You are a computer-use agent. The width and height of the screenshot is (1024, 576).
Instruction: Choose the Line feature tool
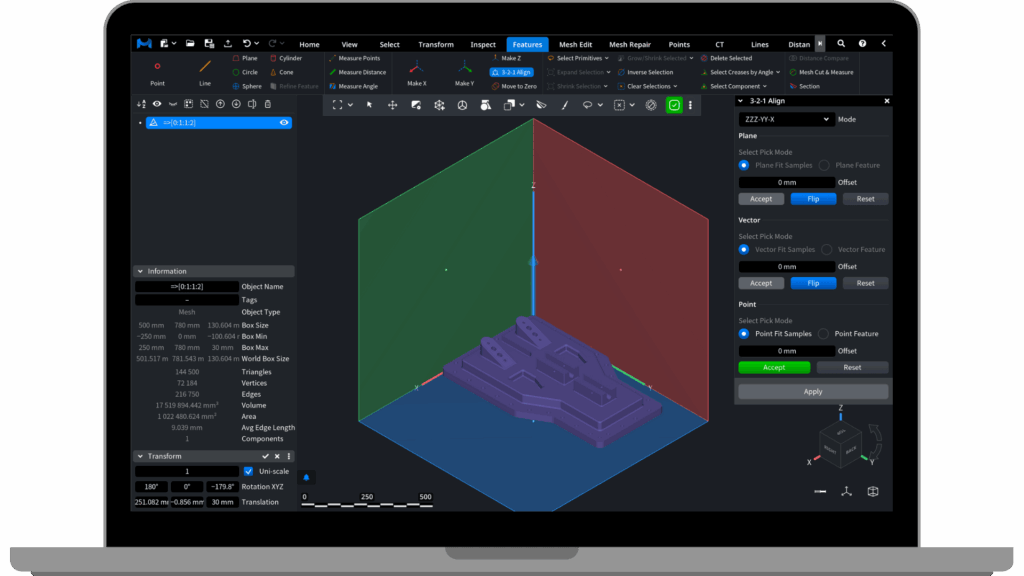[205, 70]
